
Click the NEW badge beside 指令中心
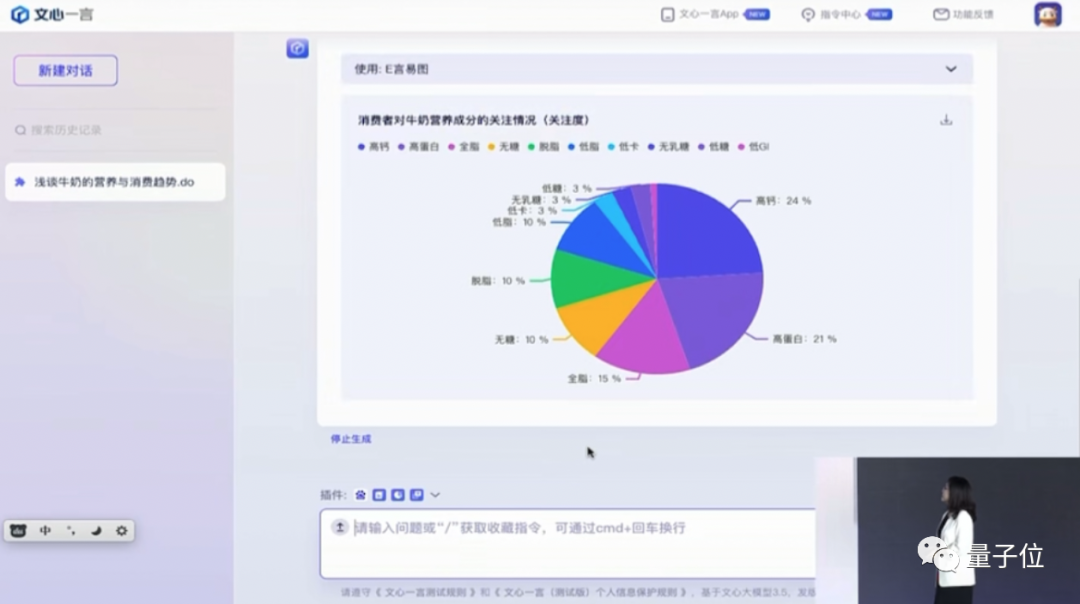pos(880,14)
